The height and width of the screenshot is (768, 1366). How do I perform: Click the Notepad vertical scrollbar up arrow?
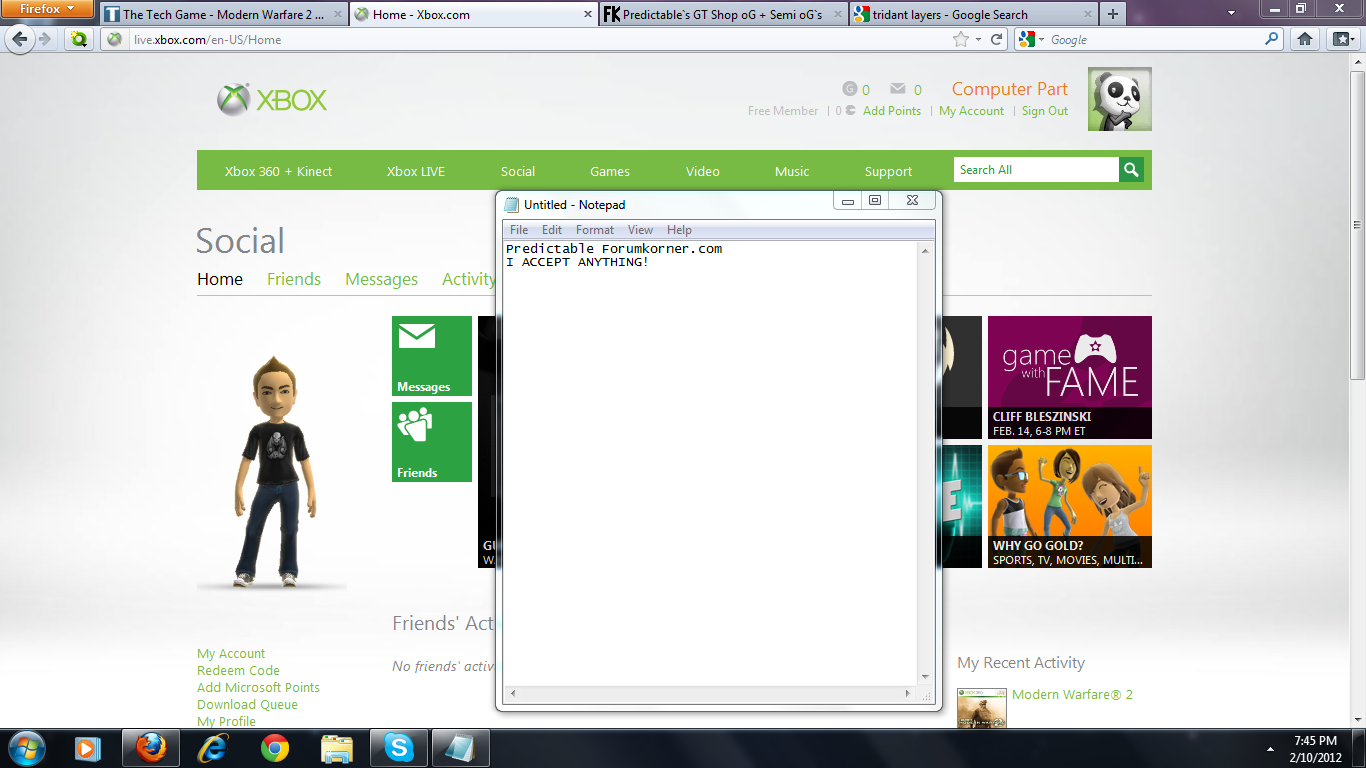(925, 251)
